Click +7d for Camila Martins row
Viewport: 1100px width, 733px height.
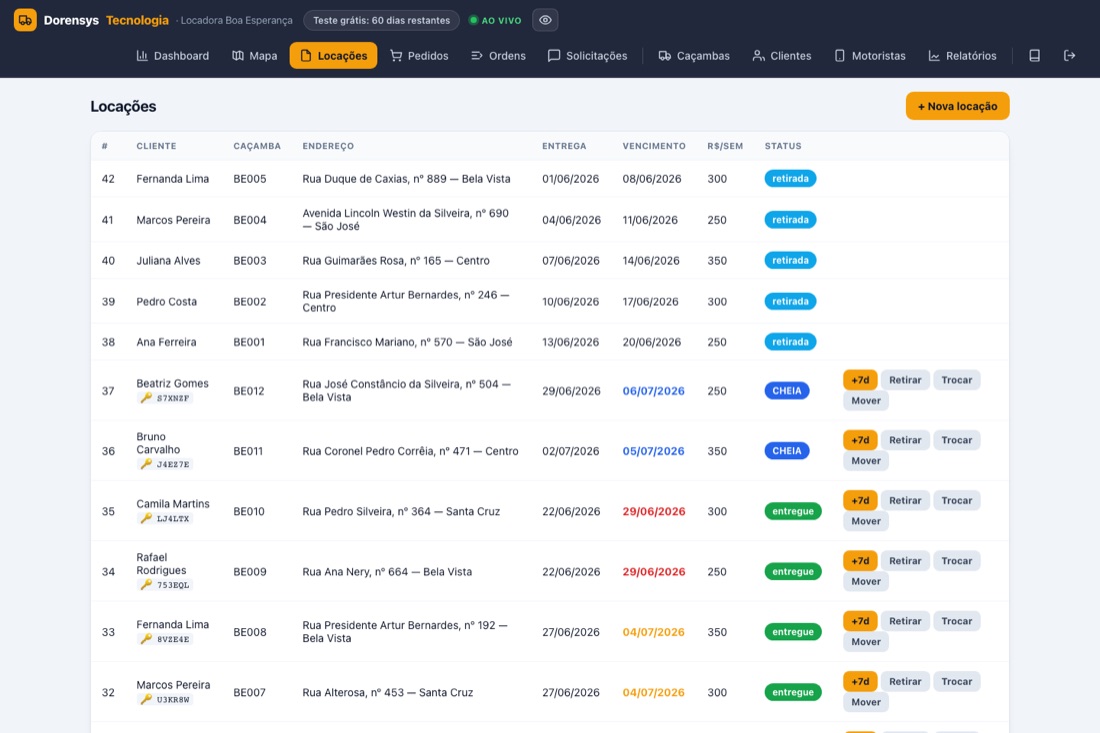(860, 500)
